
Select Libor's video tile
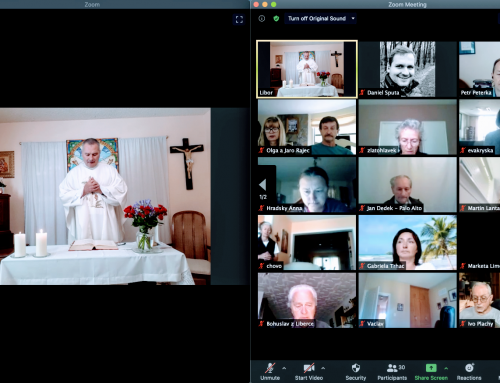pos(307,69)
